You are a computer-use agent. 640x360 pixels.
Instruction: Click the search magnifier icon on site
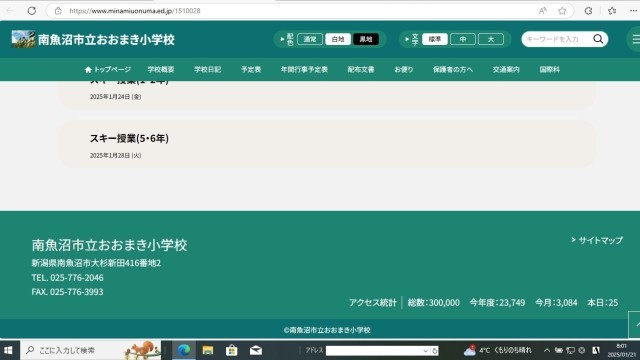pyautogui.click(x=598, y=39)
